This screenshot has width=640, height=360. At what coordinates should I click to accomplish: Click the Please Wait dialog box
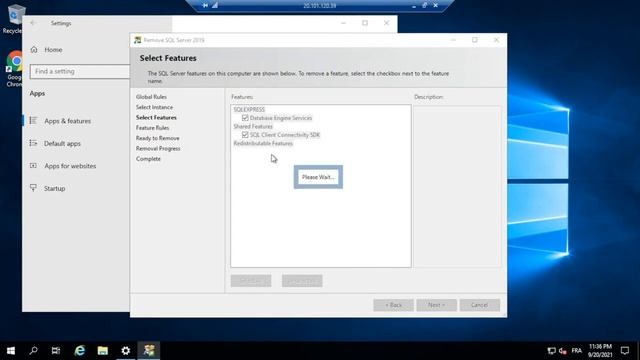(x=318, y=177)
